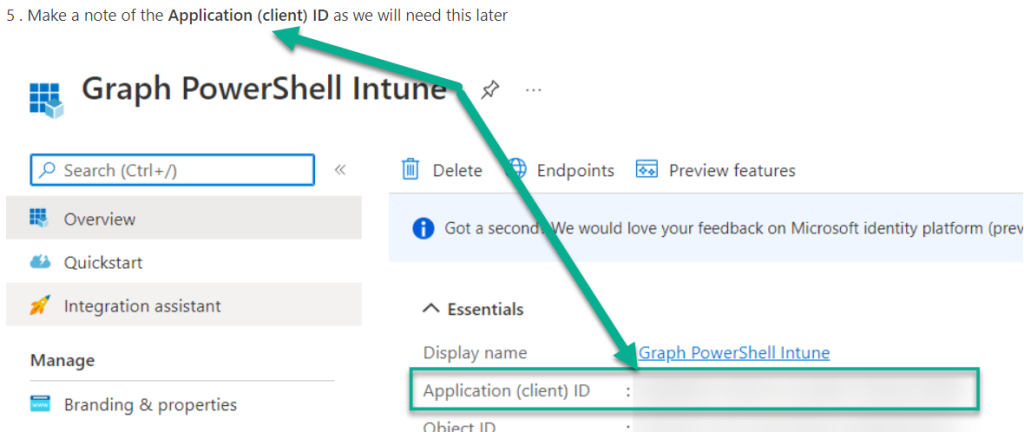This screenshot has height=432, width=1024.
Task: Collapse the Essentials section
Action: click(473, 309)
